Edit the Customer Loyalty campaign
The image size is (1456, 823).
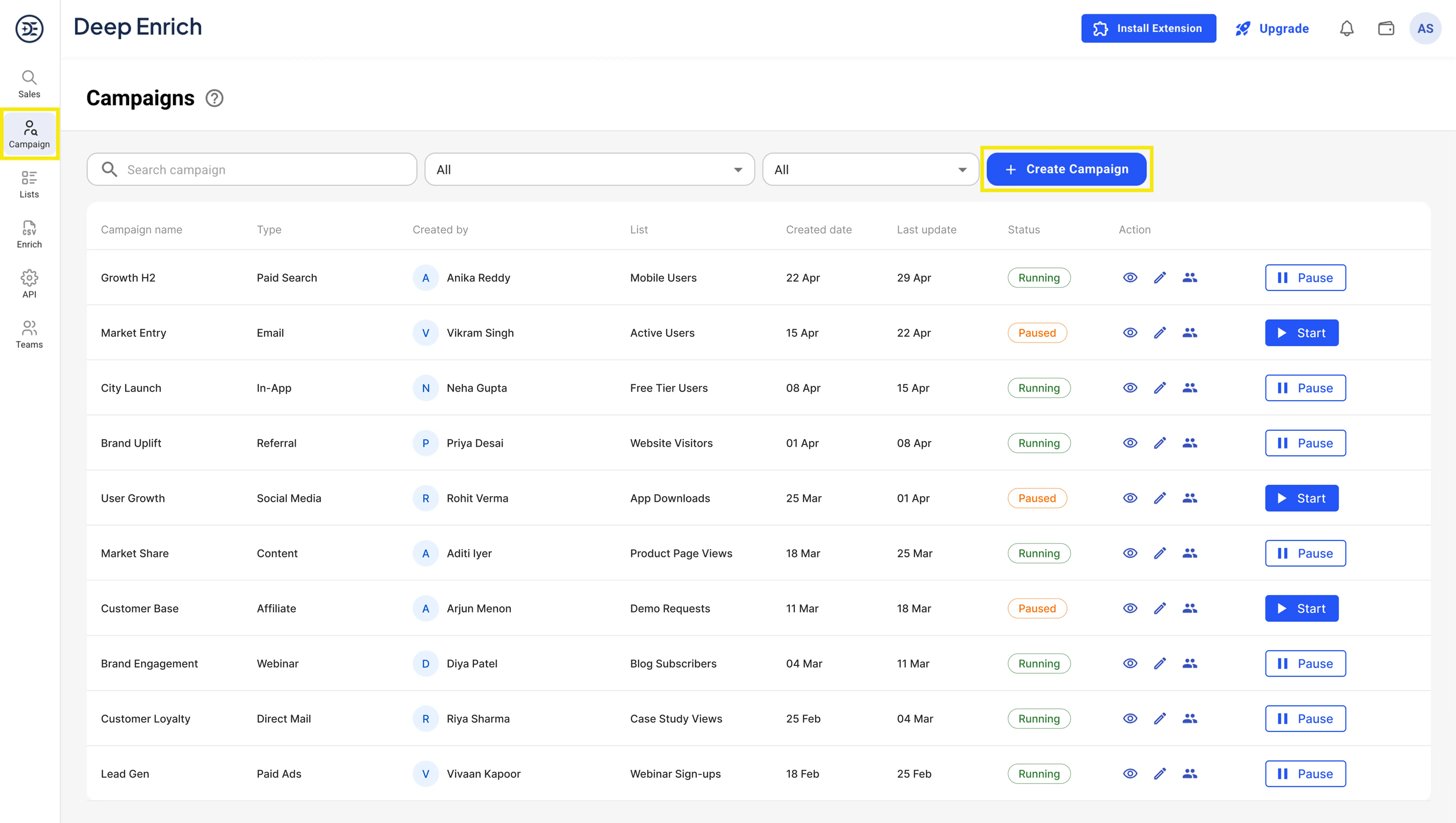[1160, 718]
